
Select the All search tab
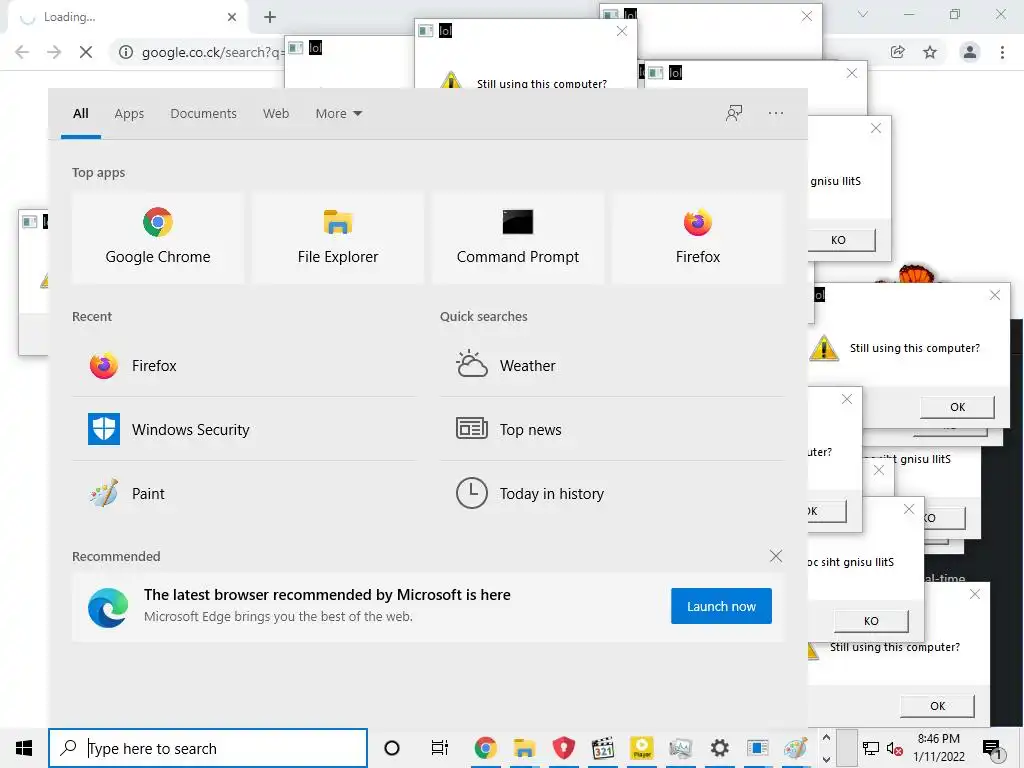(81, 114)
